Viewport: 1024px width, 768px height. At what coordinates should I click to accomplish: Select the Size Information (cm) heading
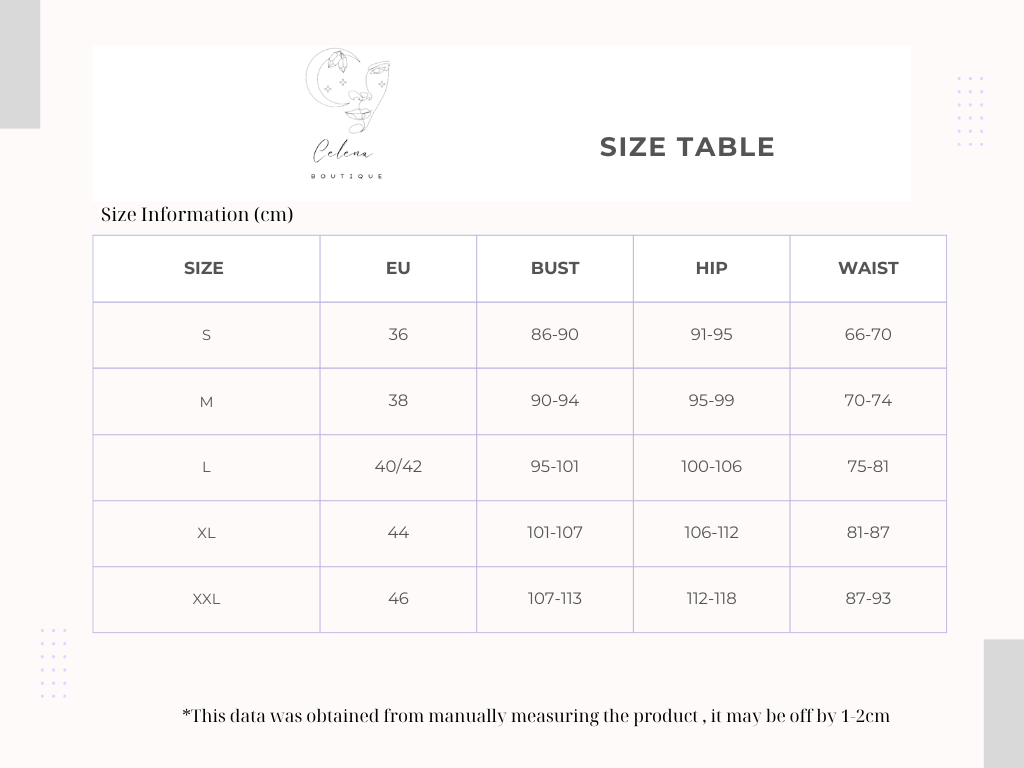click(197, 214)
